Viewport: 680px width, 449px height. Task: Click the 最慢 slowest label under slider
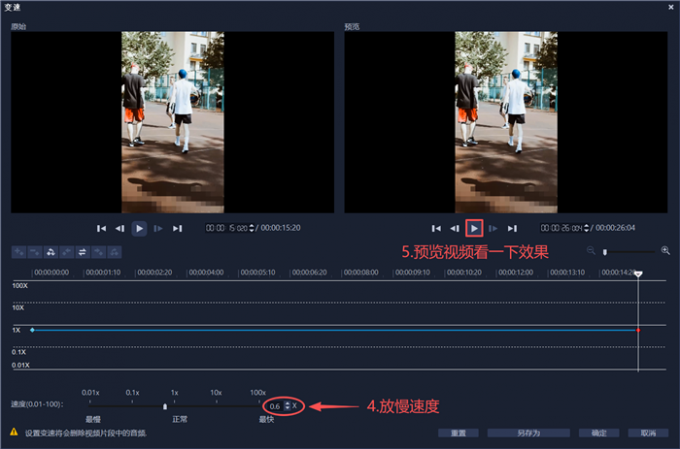coord(93,420)
